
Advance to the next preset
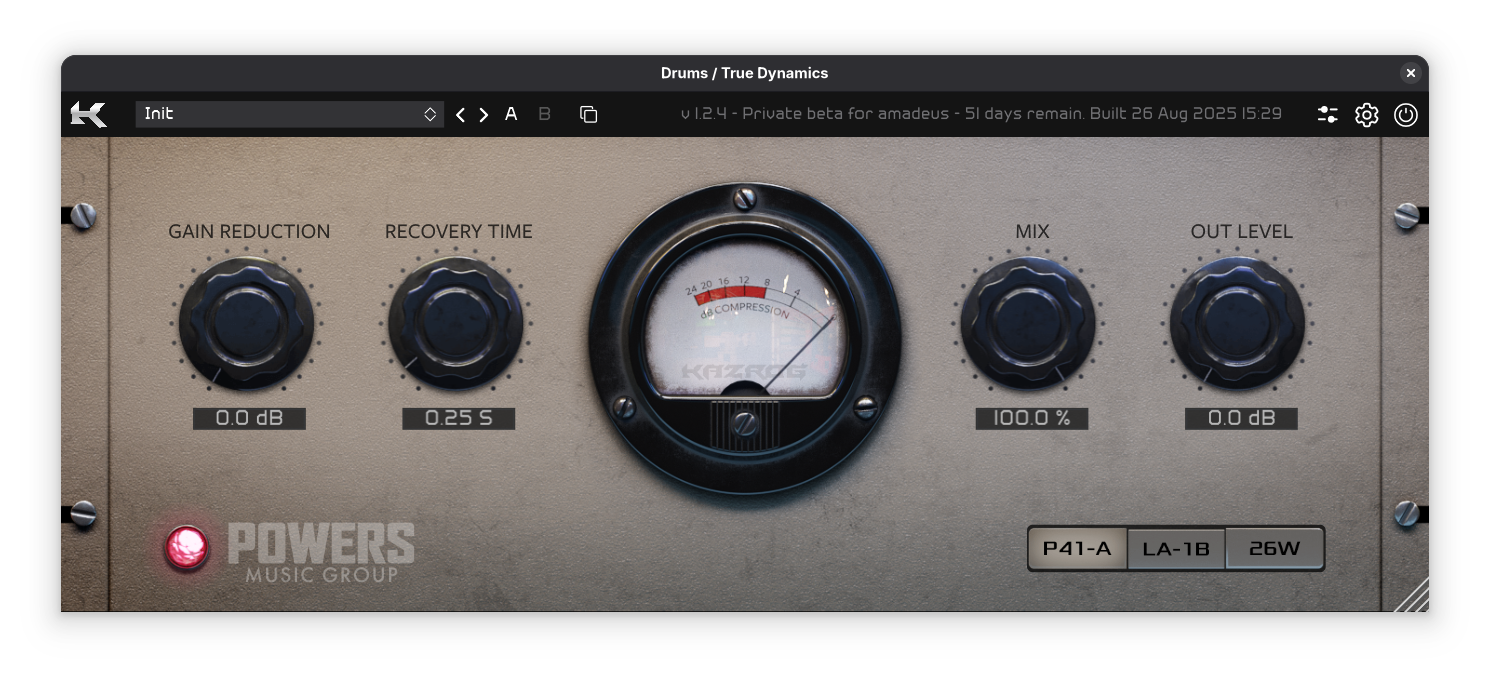tap(484, 115)
